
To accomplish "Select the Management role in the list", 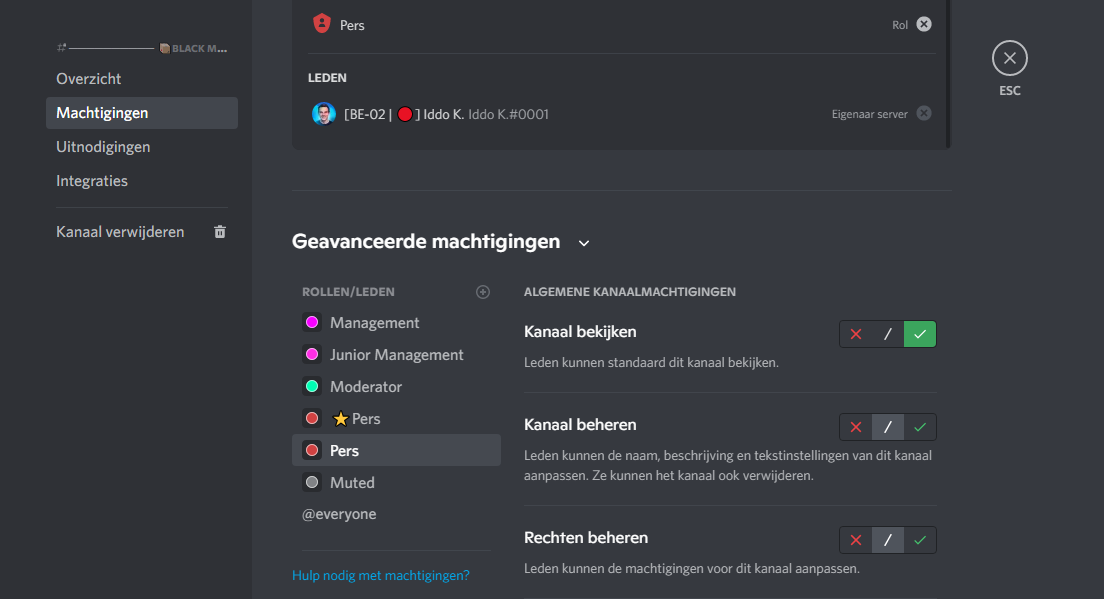I will point(374,323).
